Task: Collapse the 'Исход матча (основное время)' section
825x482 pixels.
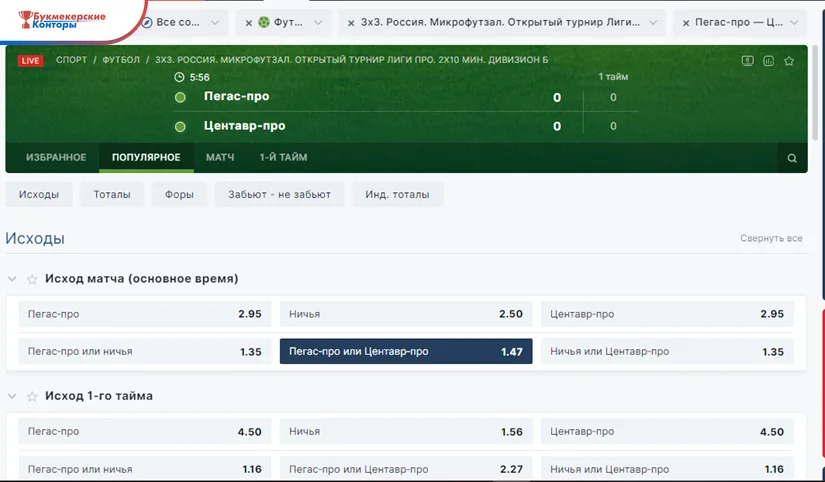Action: (x=12, y=279)
